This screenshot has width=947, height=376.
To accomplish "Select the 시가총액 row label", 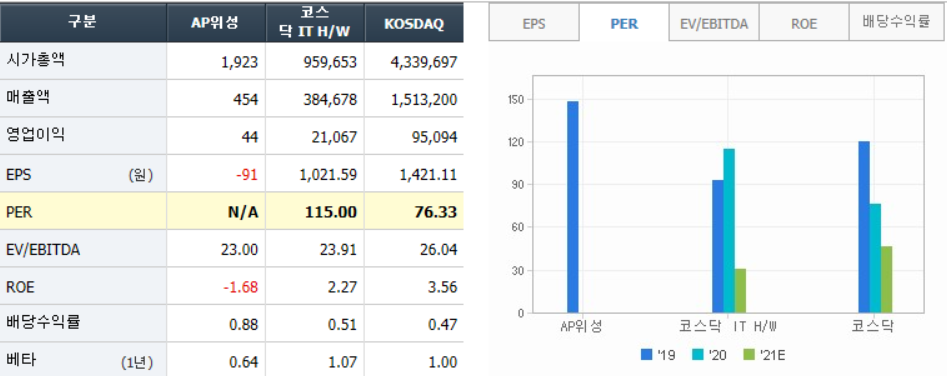I will (x=36, y=60).
